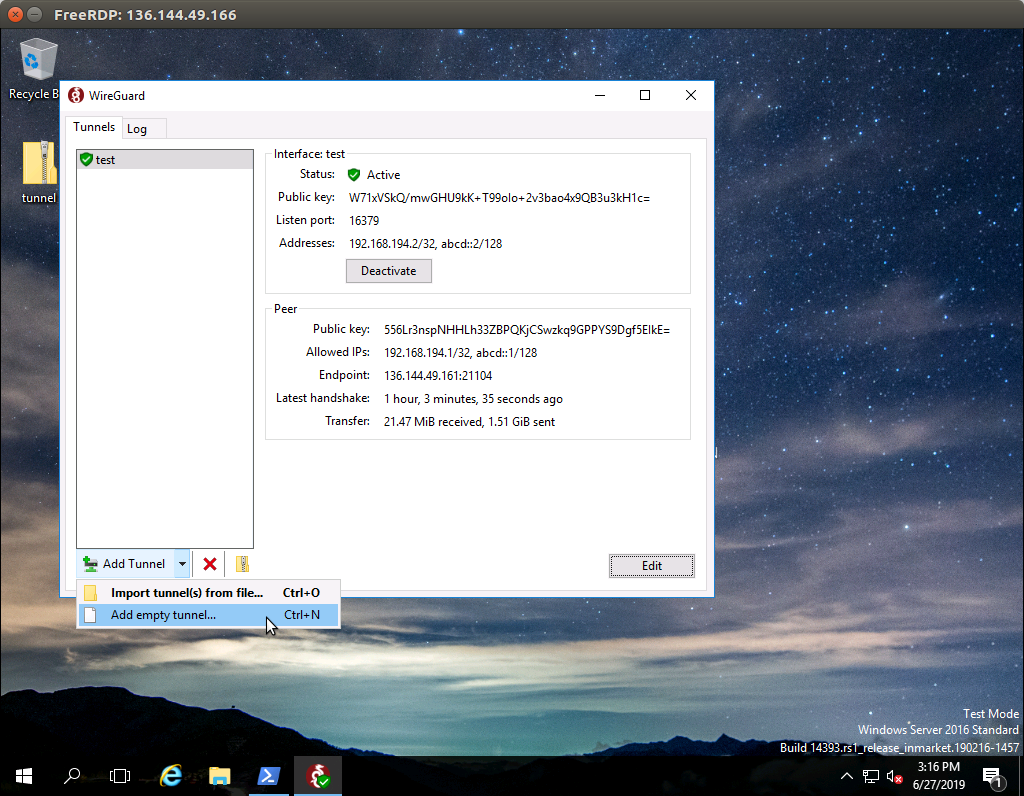This screenshot has height=796, width=1024.
Task: Select the tunnel zip folder on the desktop
Action: click(x=39, y=171)
